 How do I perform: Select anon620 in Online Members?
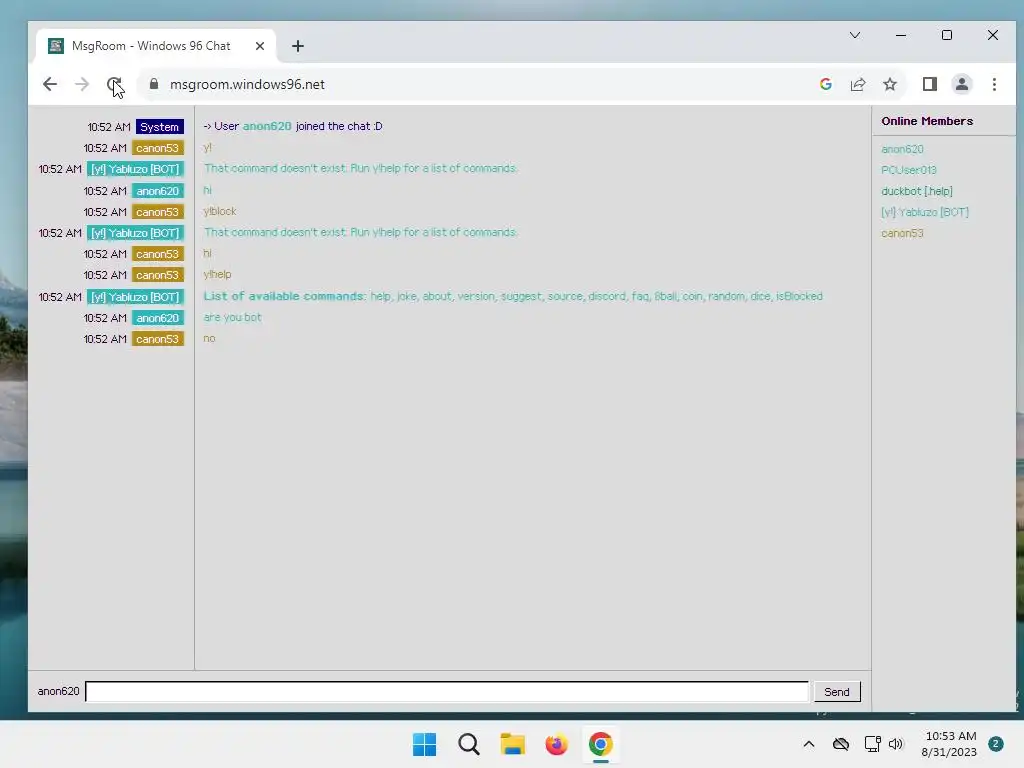(x=902, y=149)
